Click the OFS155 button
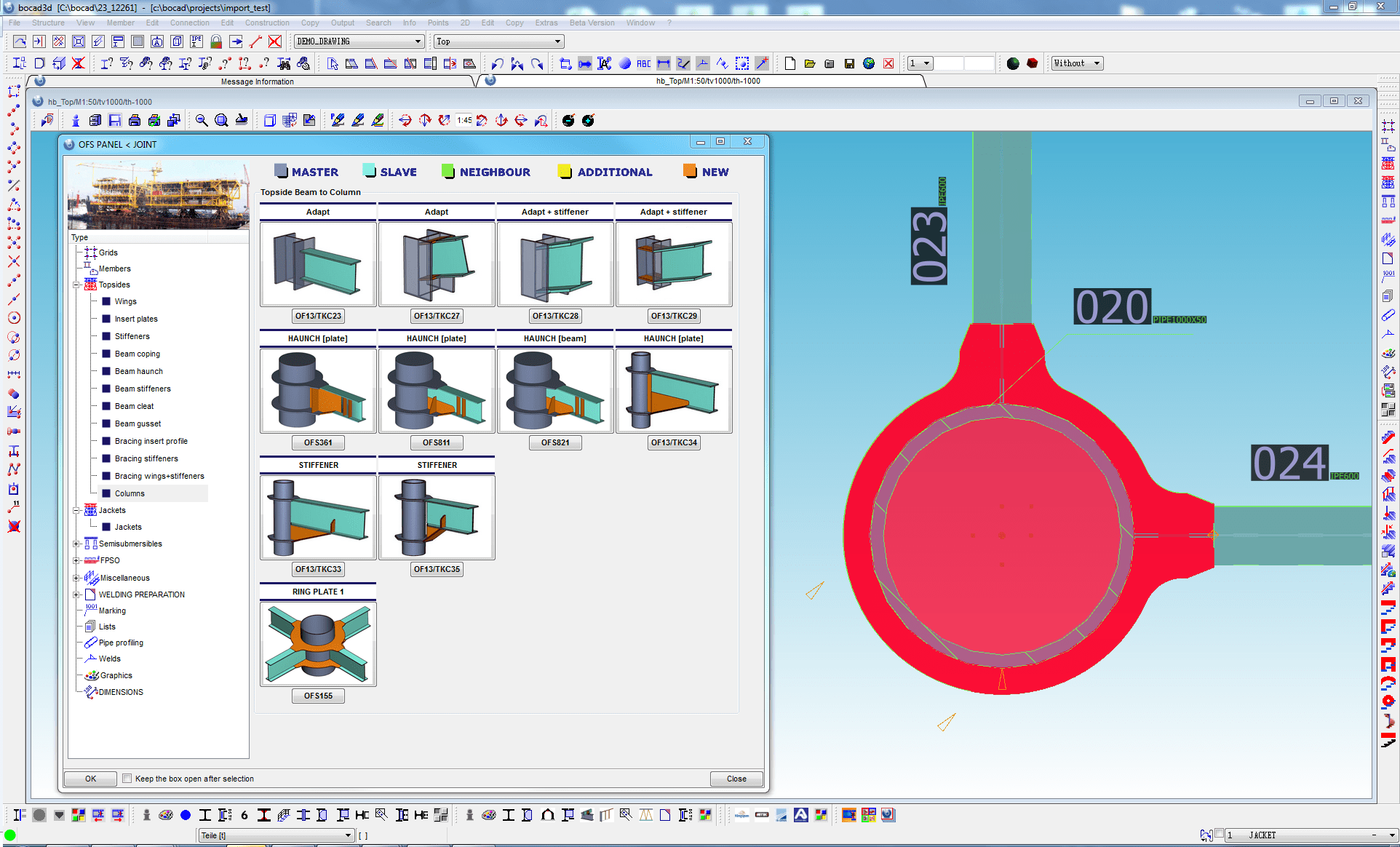This screenshot has width=1400, height=847. pyautogui.click(x=318, y=696)
